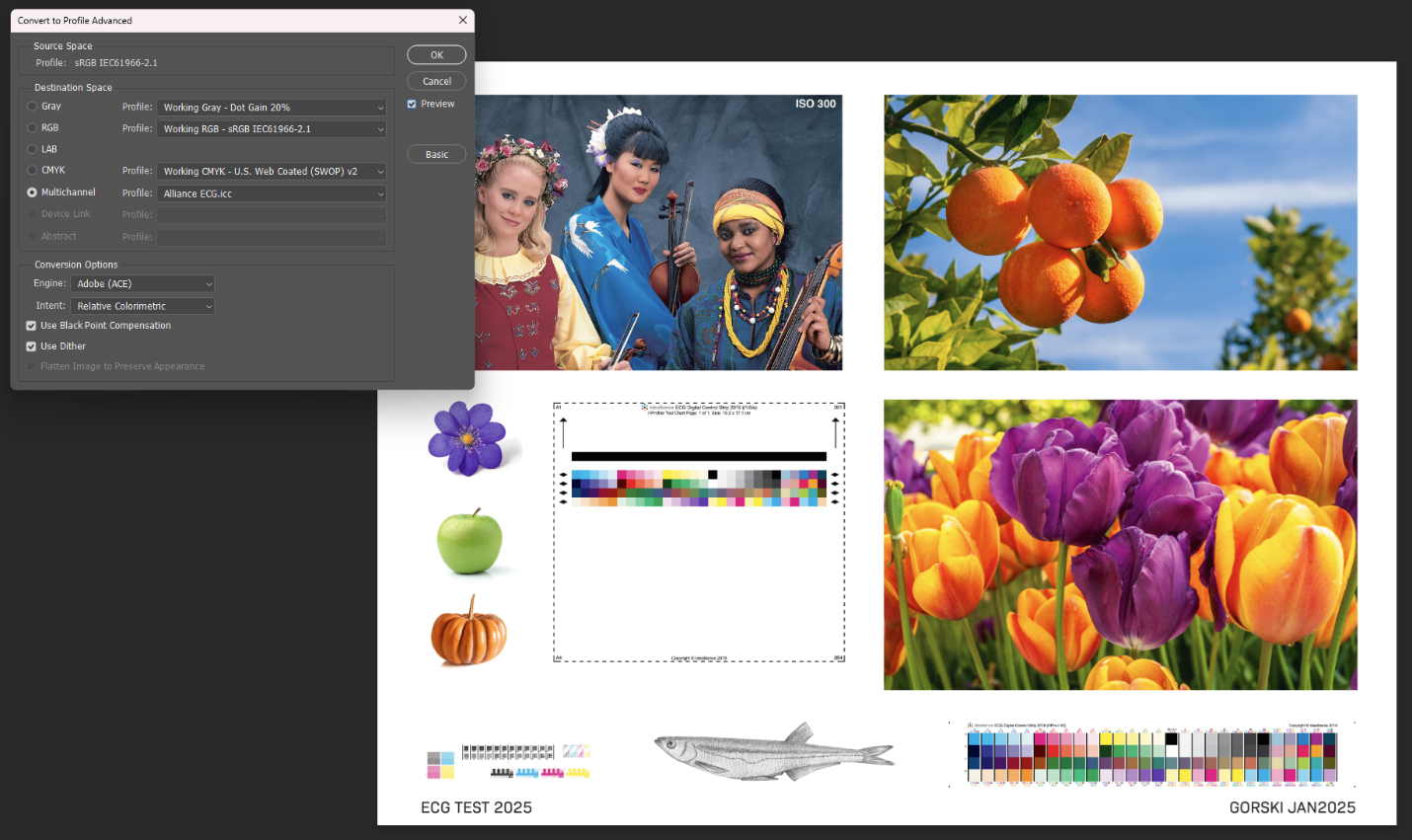Select CMYK destination radio button
The height and width of the screenshot is (840, 1412).
click(32, 171)
